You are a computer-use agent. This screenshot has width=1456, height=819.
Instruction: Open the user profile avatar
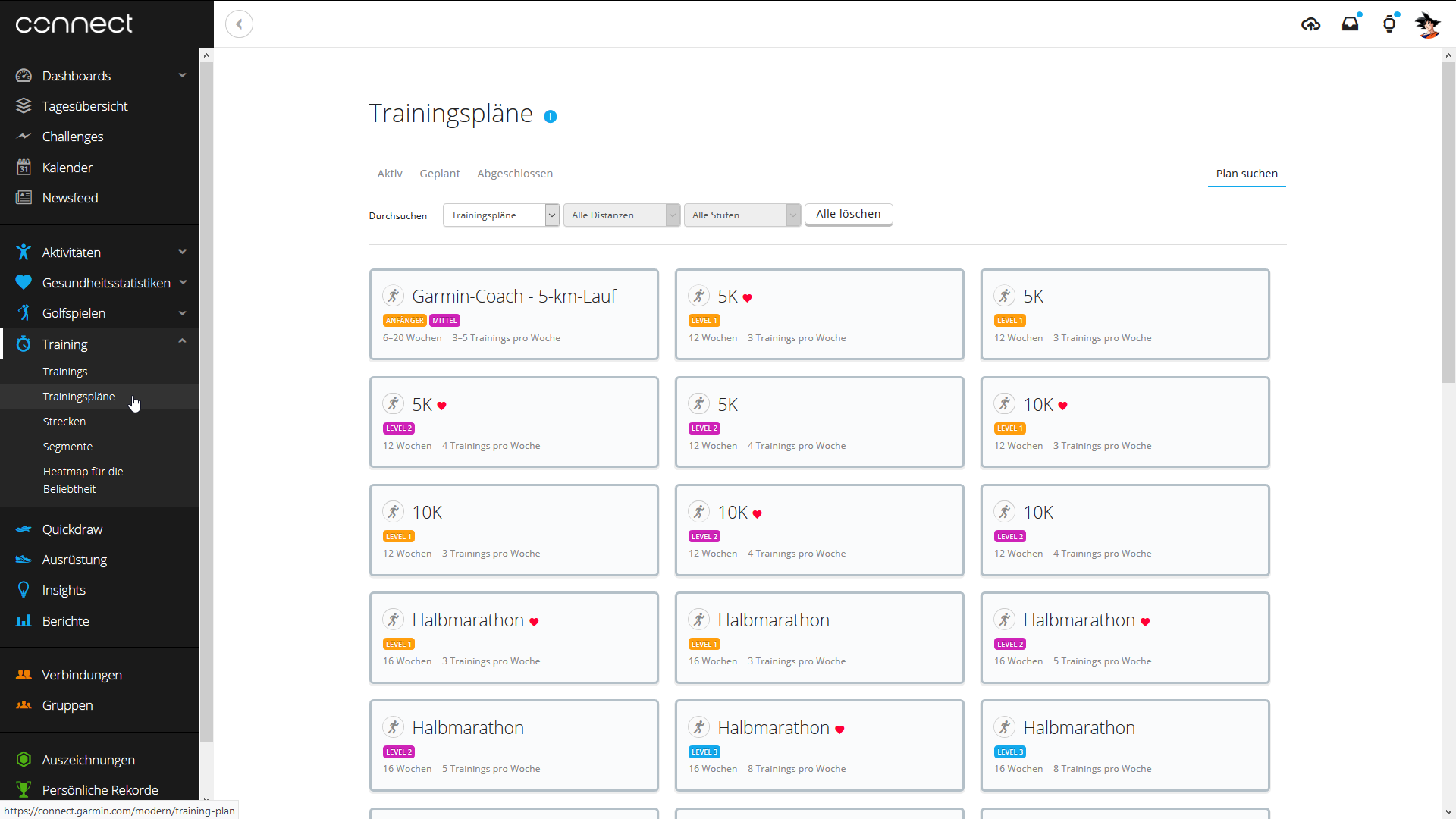[1428, 24]
